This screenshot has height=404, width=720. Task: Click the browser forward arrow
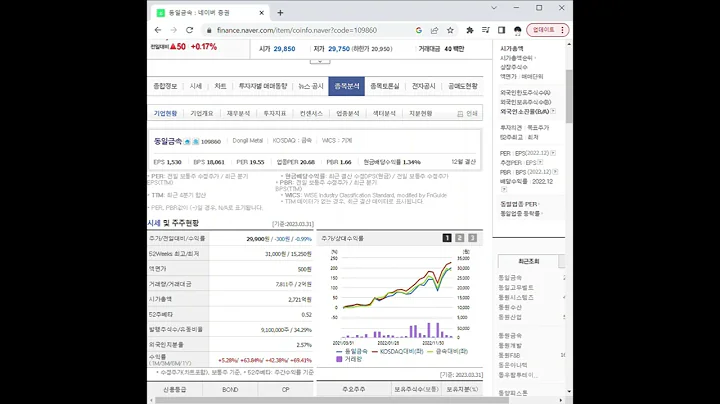coord(174,30)
